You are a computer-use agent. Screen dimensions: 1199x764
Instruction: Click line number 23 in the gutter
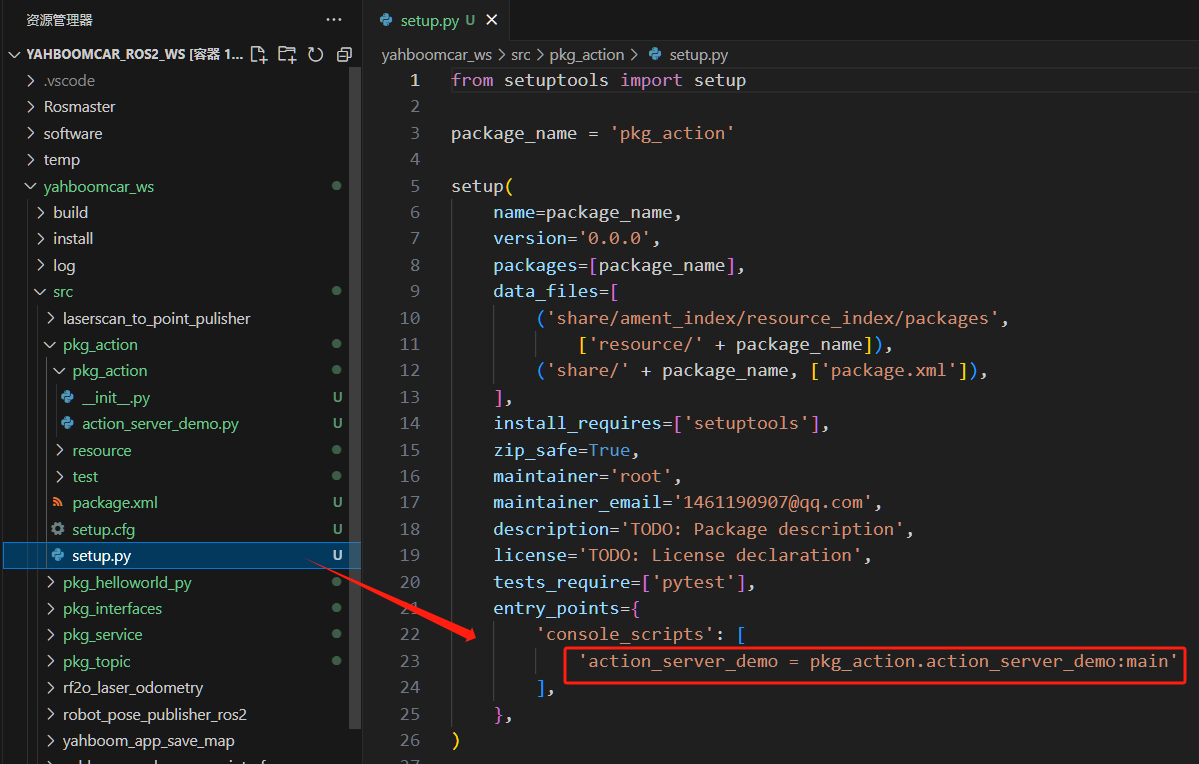tap(410, 661)
